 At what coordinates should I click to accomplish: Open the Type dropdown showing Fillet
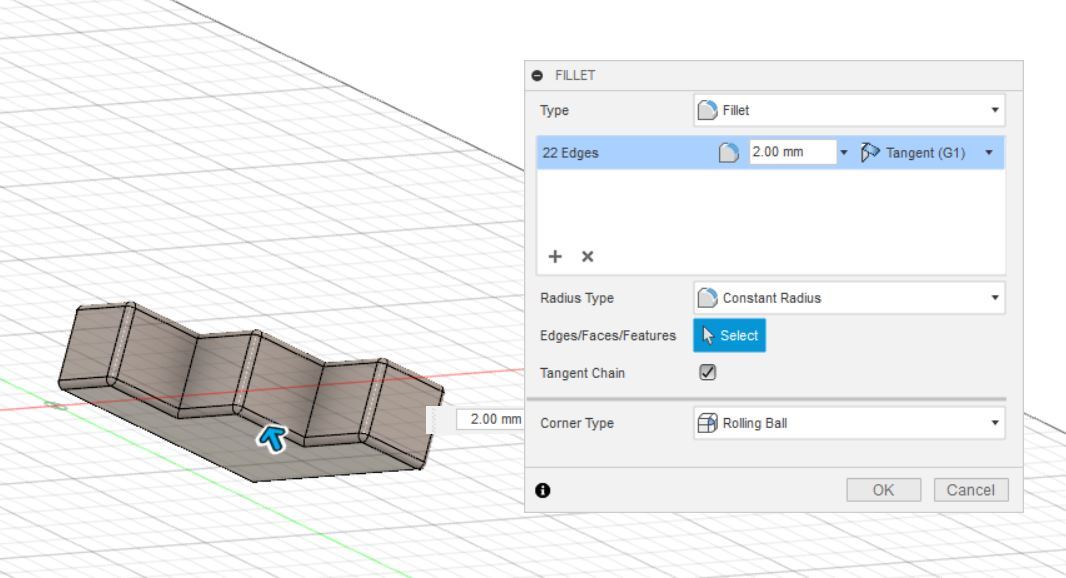click(x=849, y=110)
